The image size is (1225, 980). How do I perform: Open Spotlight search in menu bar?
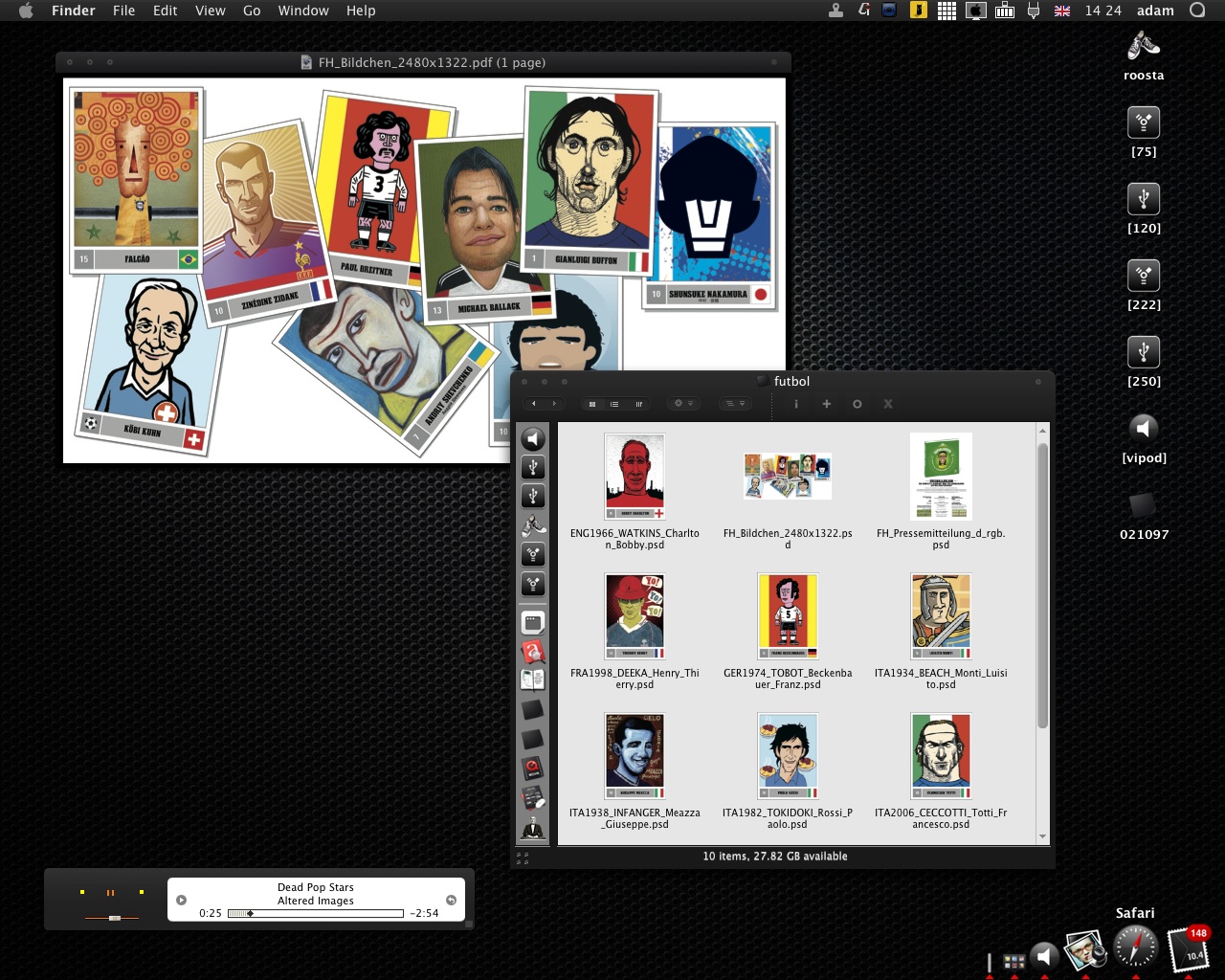(x=1197, y=11)
